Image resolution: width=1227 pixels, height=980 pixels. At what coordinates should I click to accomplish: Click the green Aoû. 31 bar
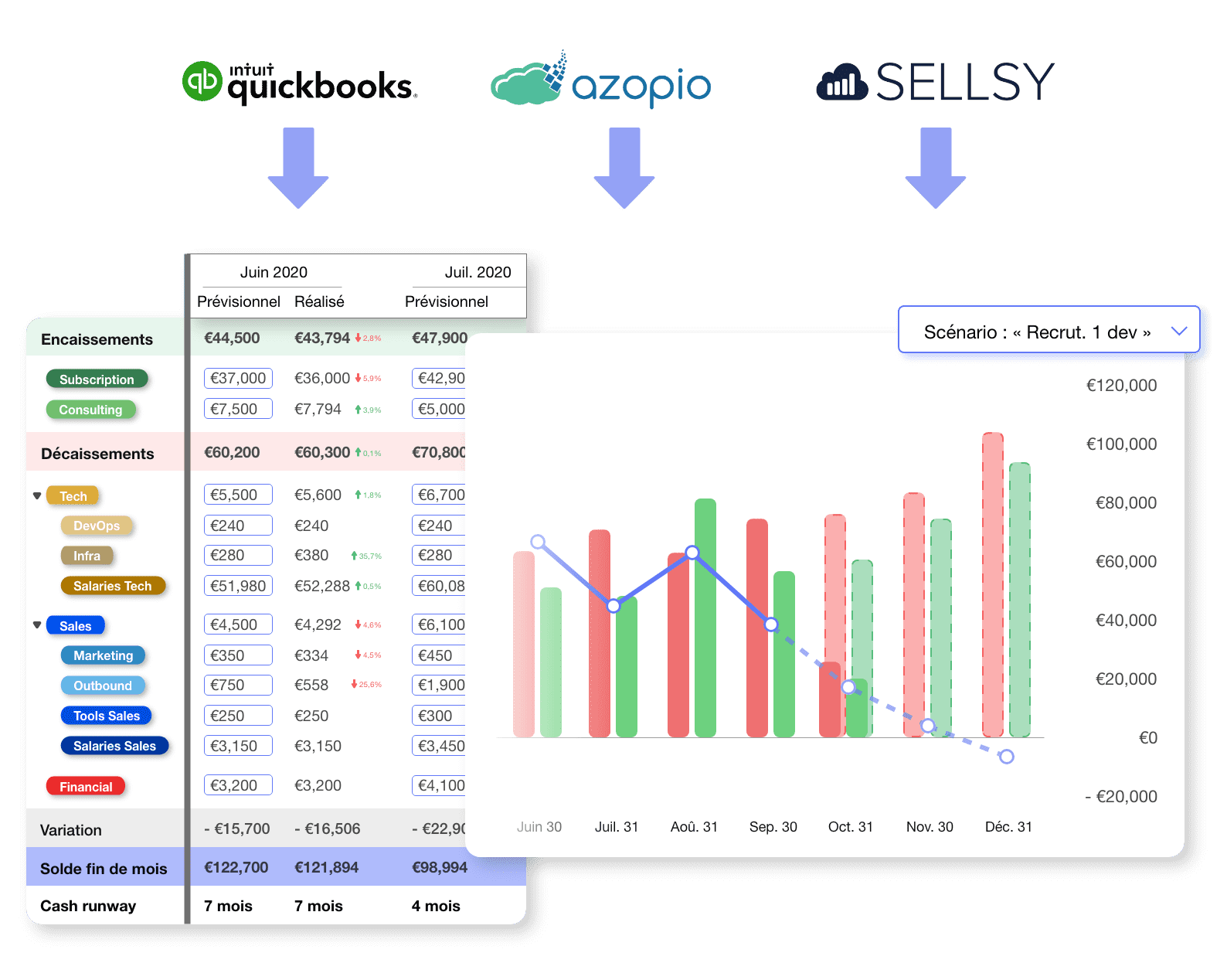click(x=705, y=618)
